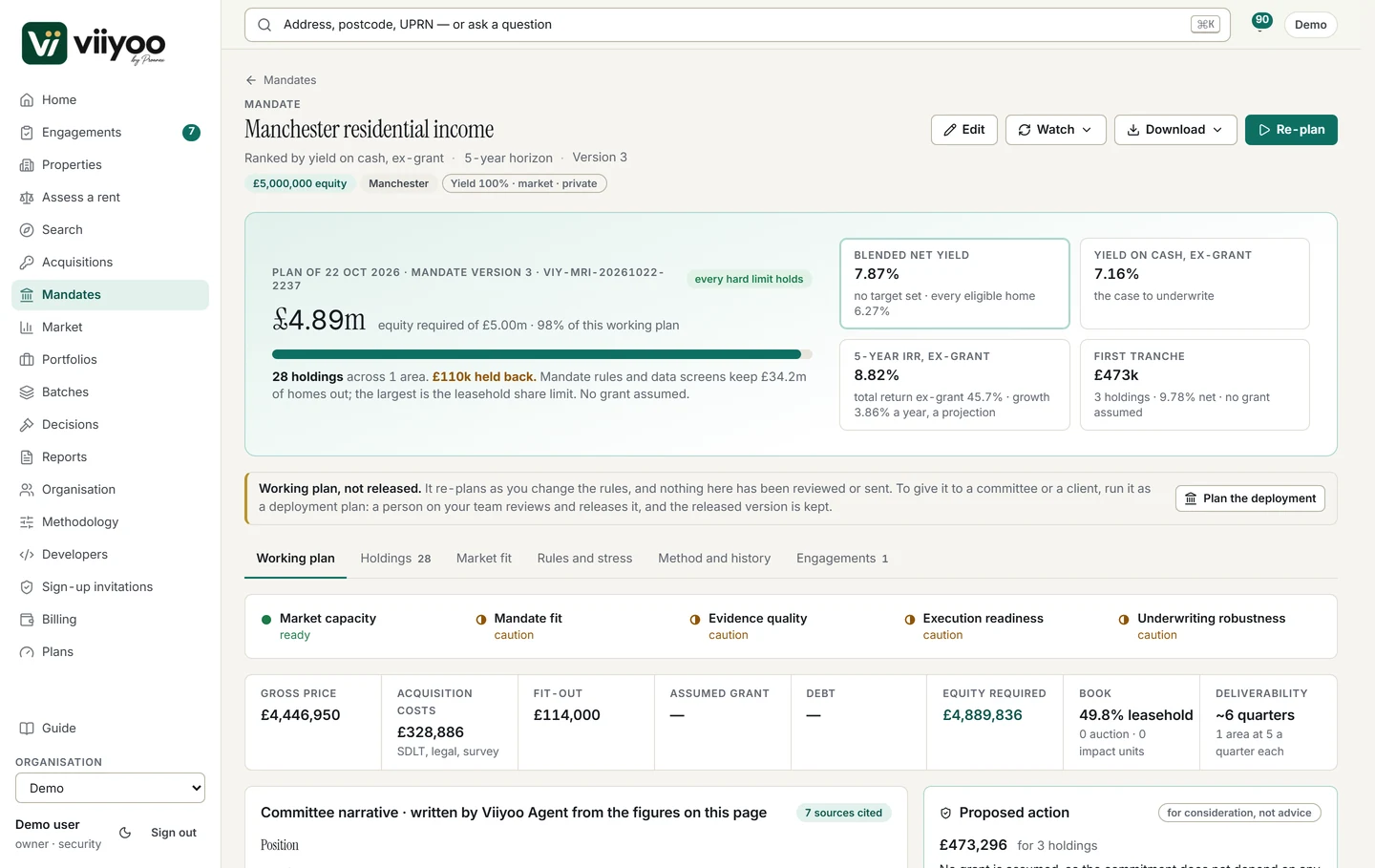The height and width of the screenshot is (868, 1375).
Task: Click the notifications bell with 90 badge
Action: pos(1260,24)
